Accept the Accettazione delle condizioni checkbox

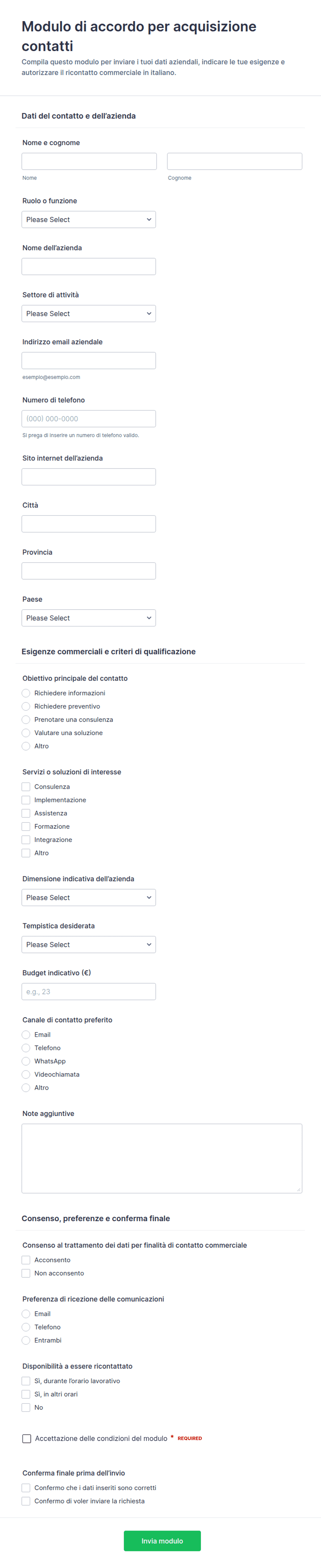(27, 1438)
